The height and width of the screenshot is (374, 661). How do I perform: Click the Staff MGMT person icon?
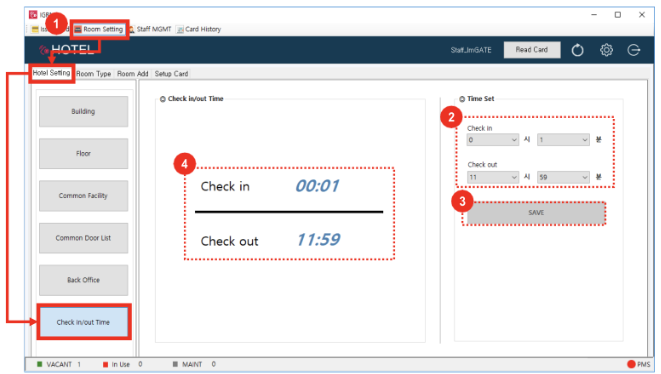132,30
